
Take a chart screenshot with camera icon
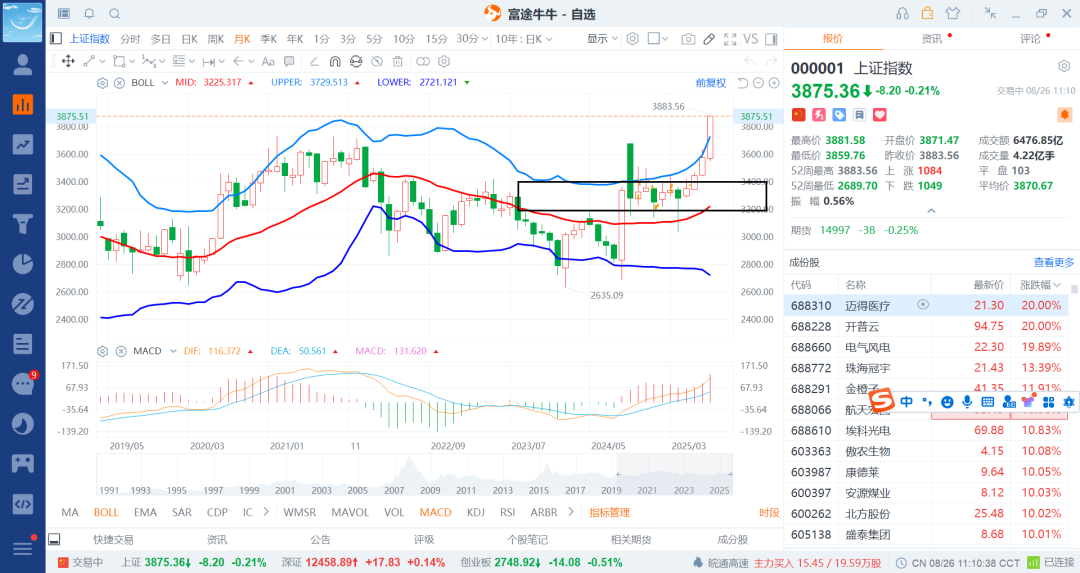(x=688, y=39)
